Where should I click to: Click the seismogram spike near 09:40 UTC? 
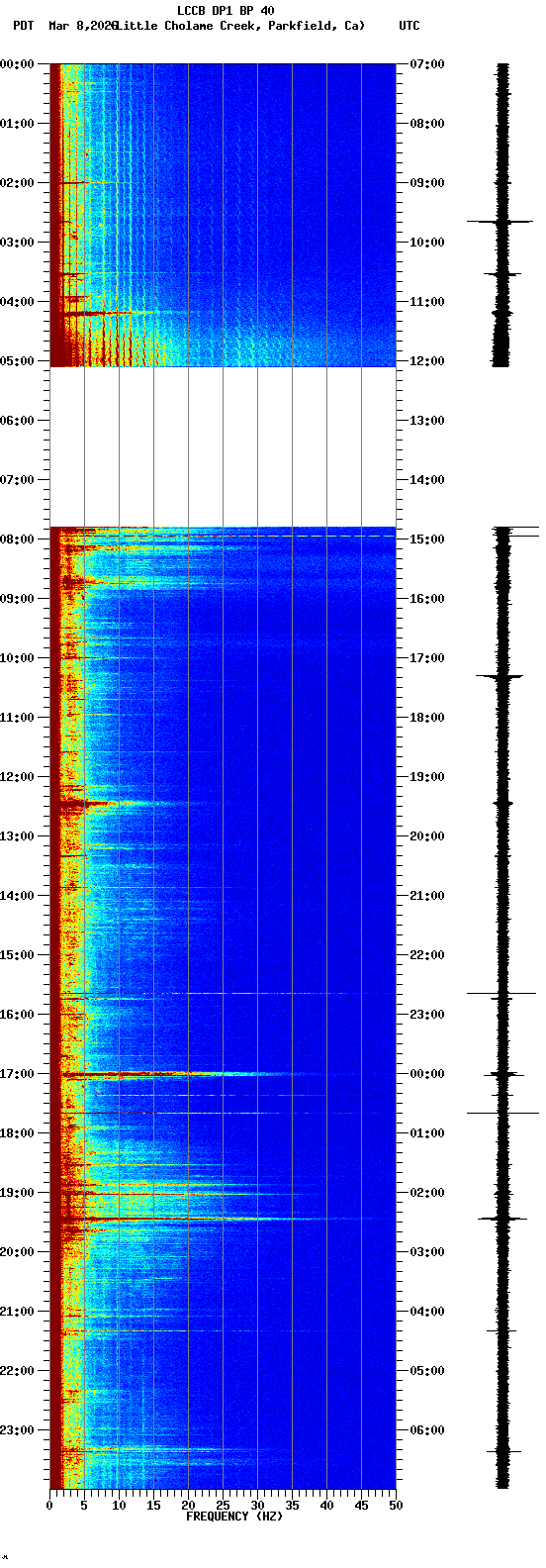[x=501, y=222]
